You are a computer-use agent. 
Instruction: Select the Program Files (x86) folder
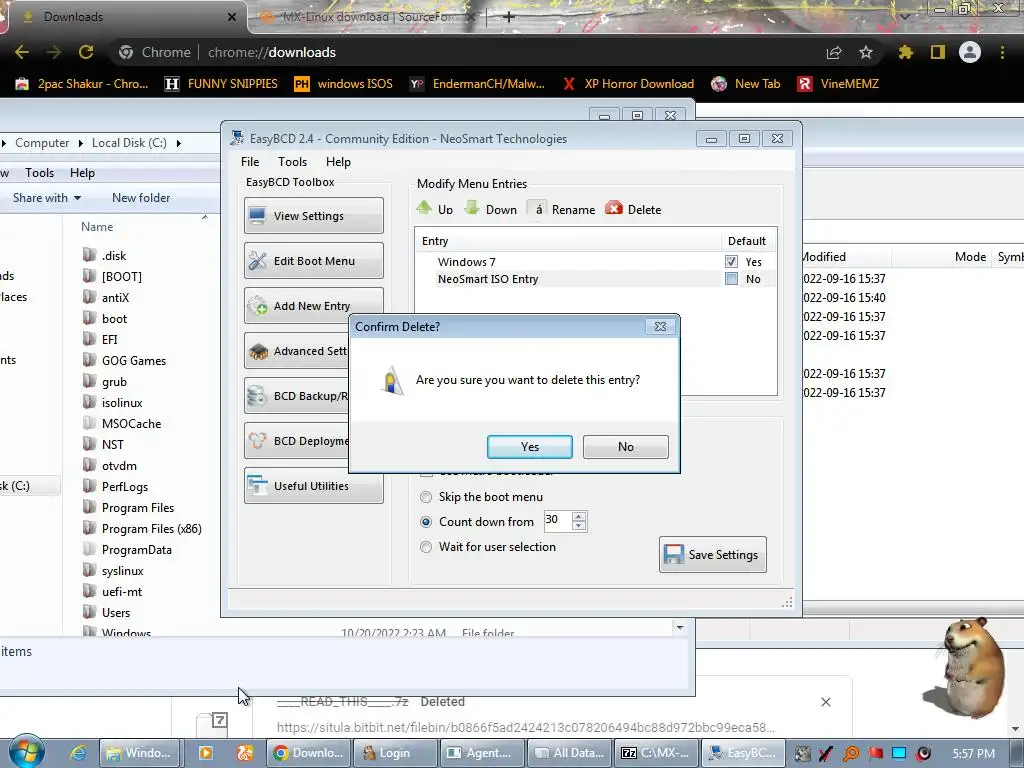click(x=151, y=529)
